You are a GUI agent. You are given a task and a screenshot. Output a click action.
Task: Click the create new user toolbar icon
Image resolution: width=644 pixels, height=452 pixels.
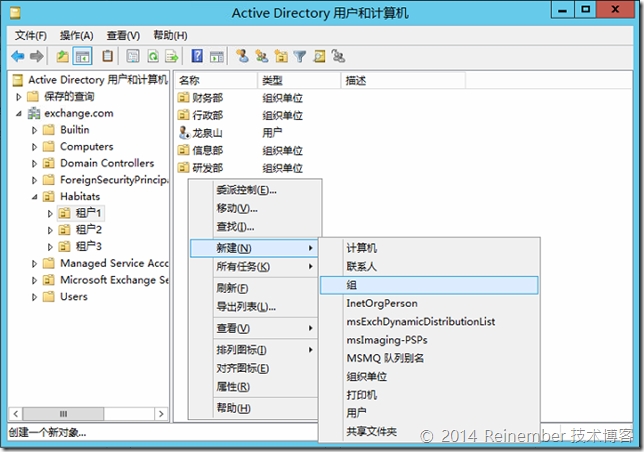tap(242, 56)
